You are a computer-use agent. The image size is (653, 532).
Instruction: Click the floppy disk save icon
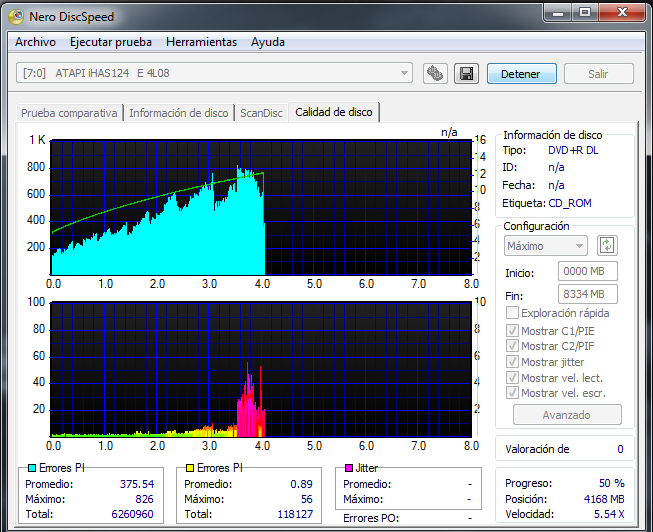[465, 74]
